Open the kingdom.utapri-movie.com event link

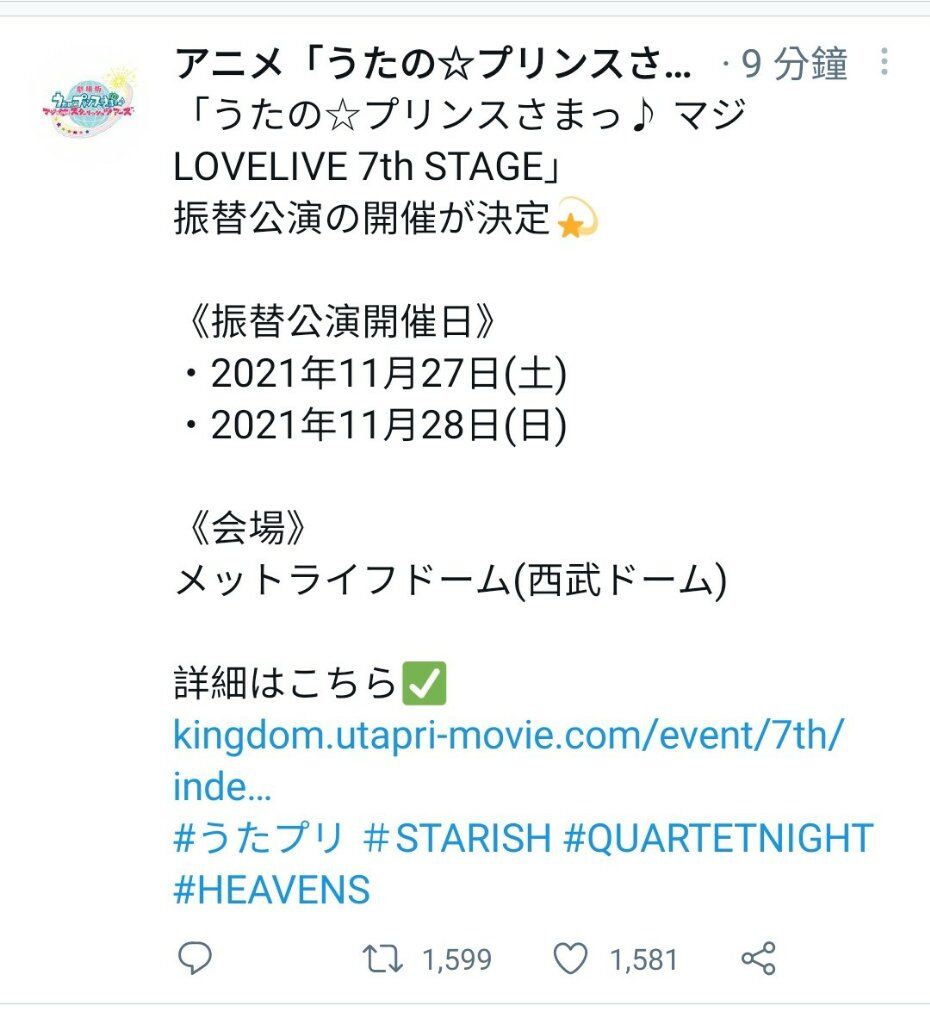(508, 760)
